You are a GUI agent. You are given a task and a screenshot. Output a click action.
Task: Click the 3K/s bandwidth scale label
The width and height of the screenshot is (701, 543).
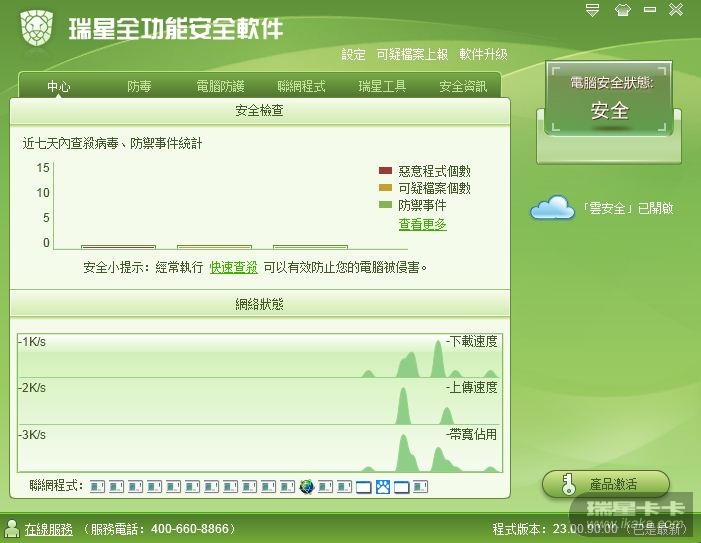coord(32,435)
